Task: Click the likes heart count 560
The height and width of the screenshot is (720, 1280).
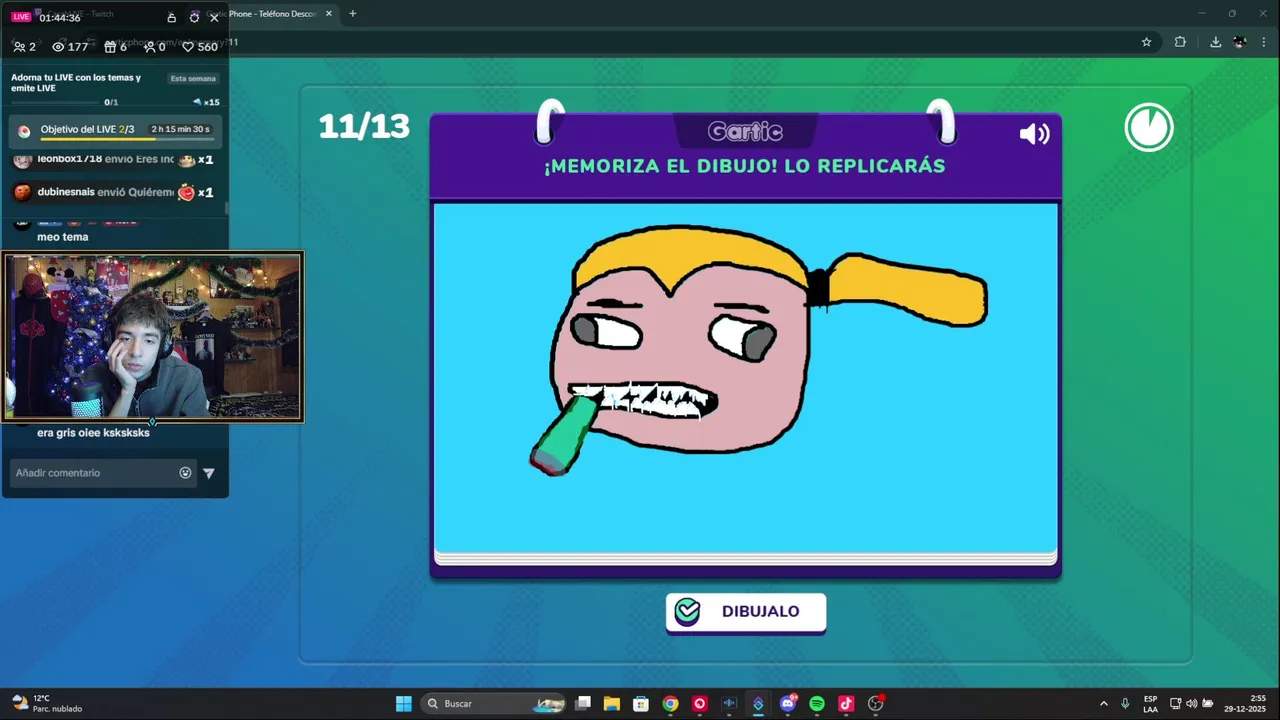Action: click(x=200, y=47)
